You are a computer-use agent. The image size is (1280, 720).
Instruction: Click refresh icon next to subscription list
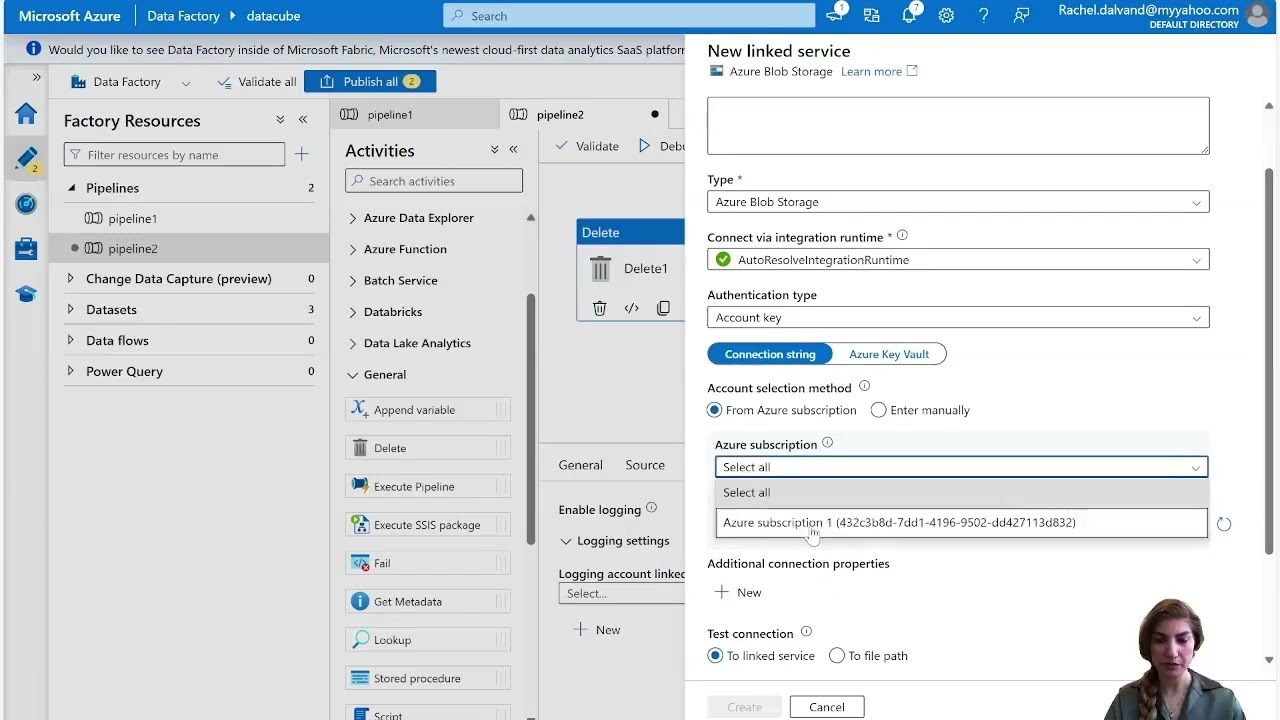pyautogui.click(x=1224, y=524)
